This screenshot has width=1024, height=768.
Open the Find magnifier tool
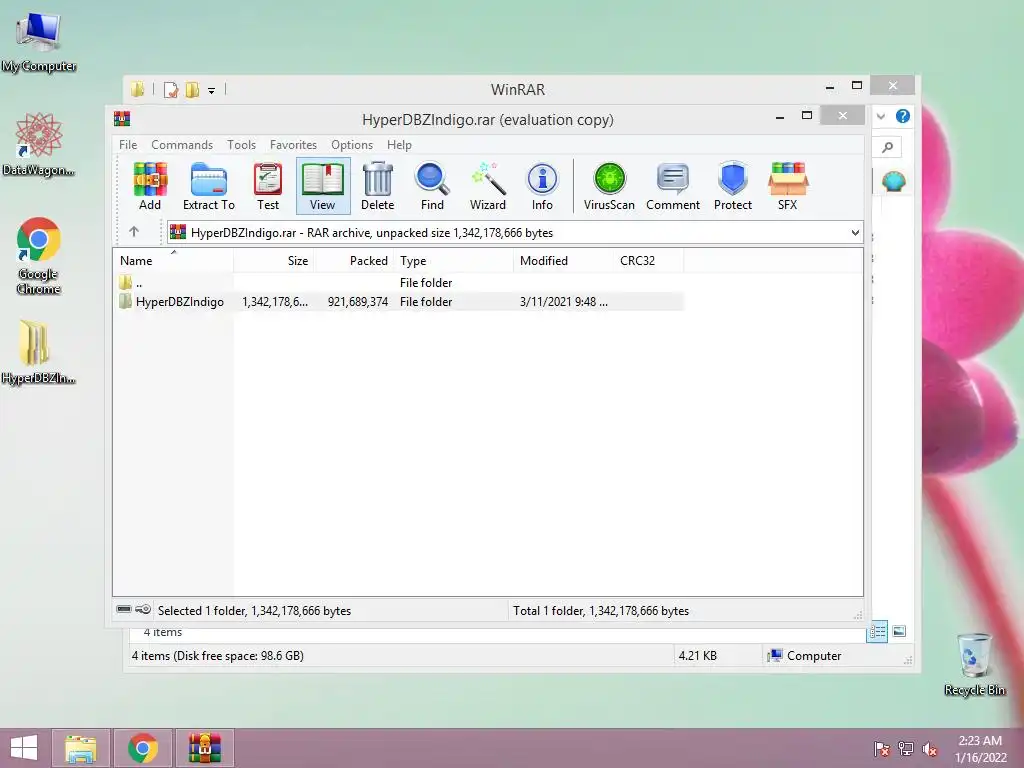(432, 186)
